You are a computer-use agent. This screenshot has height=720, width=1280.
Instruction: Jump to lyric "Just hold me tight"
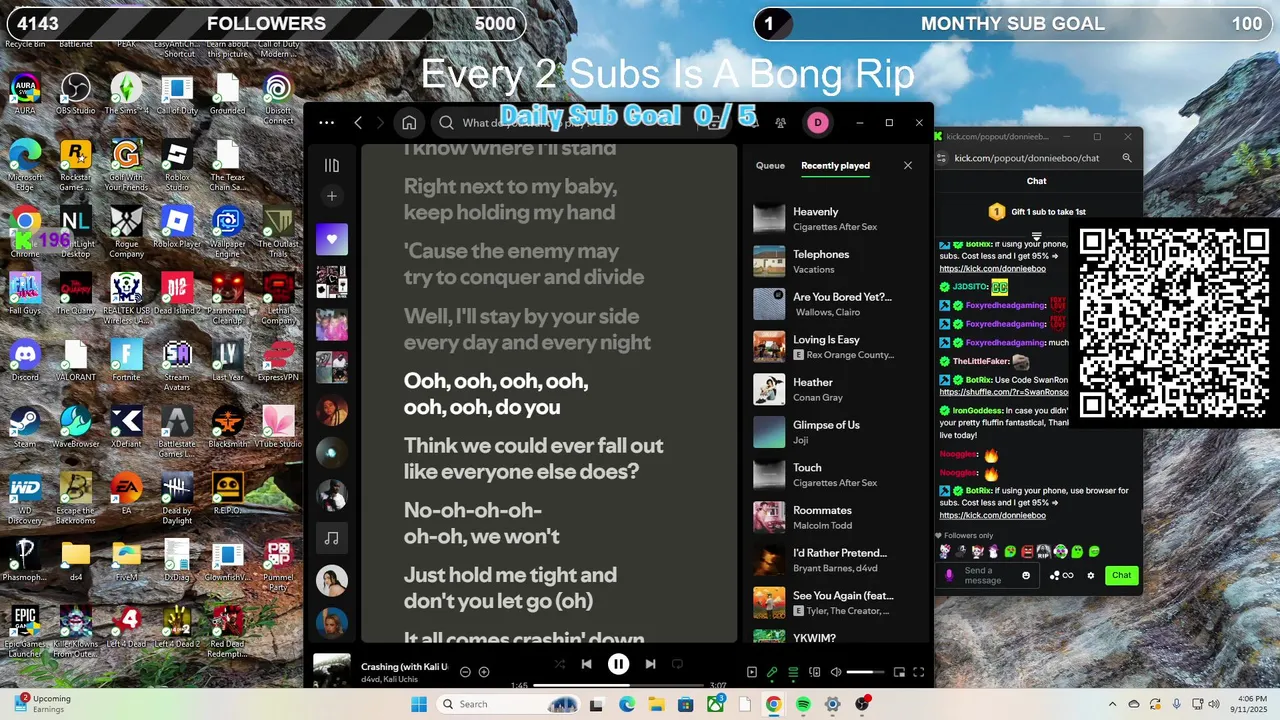coord(510,588)
